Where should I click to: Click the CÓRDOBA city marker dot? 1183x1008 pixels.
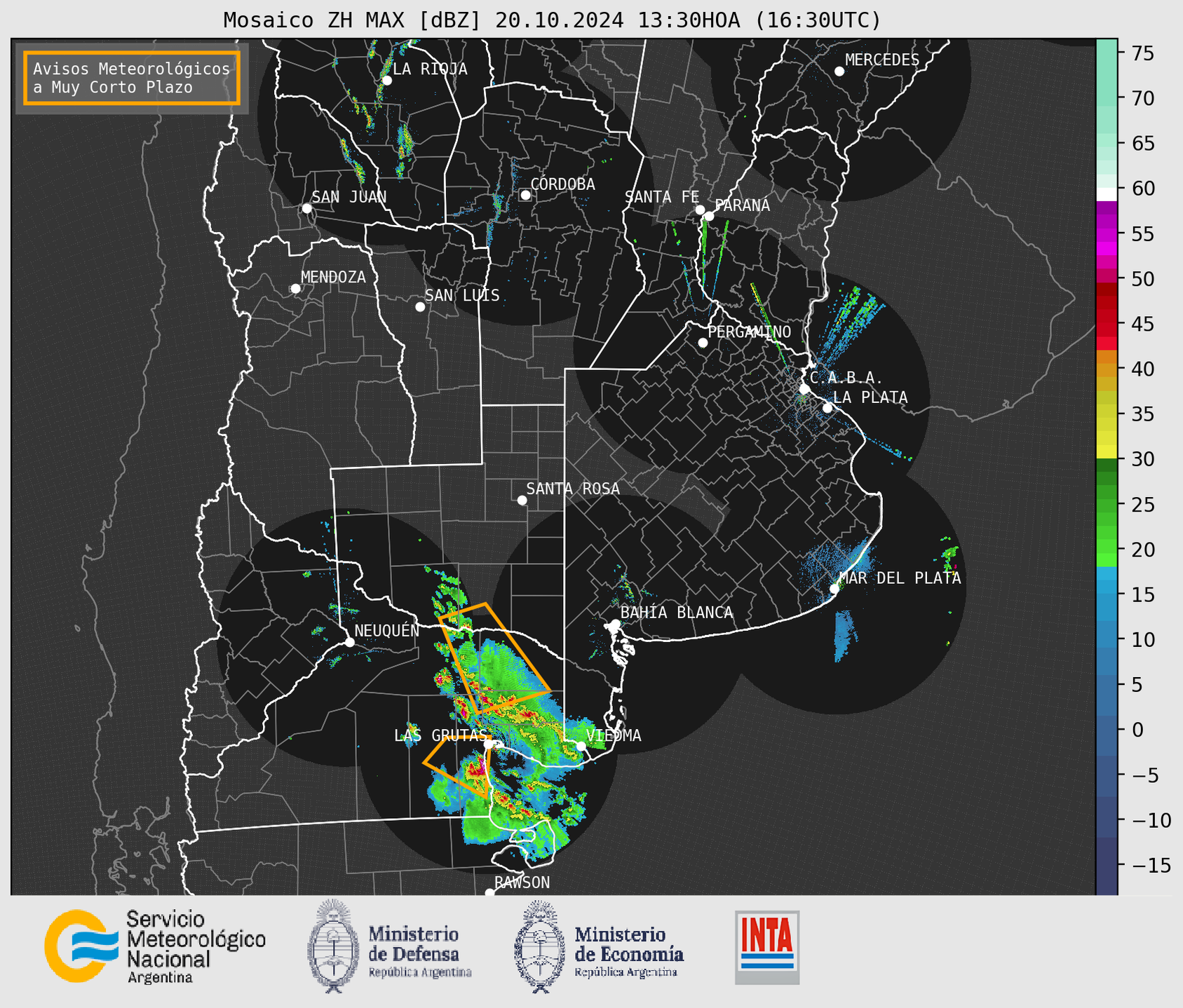coord(525,195)
